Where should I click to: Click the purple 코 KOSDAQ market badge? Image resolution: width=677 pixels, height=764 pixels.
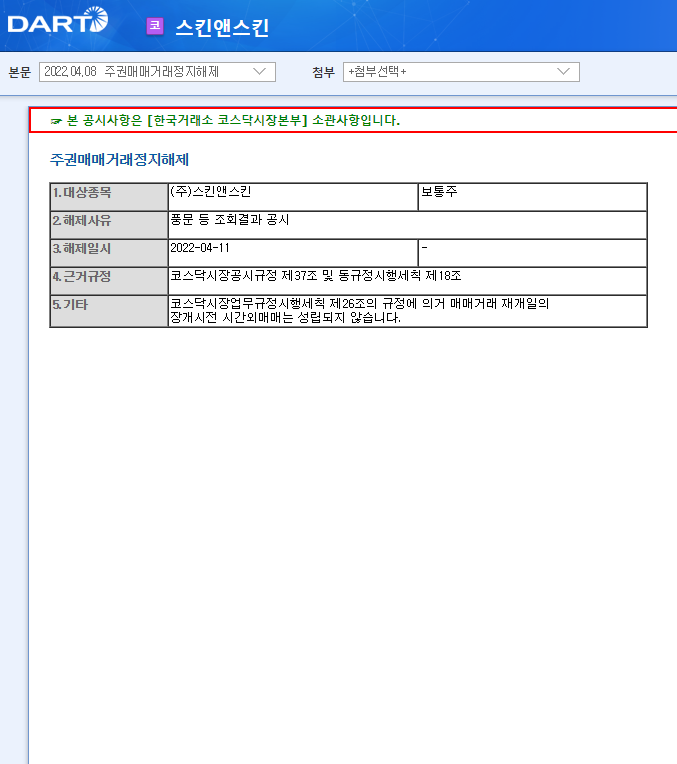(155, 26)
